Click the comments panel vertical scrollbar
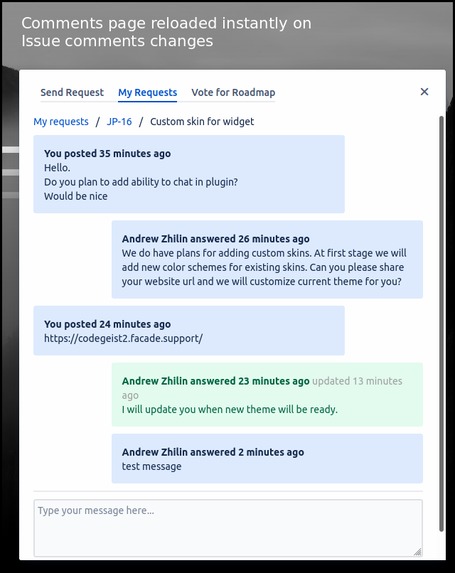Screen dimensions: 455x573 441,324
